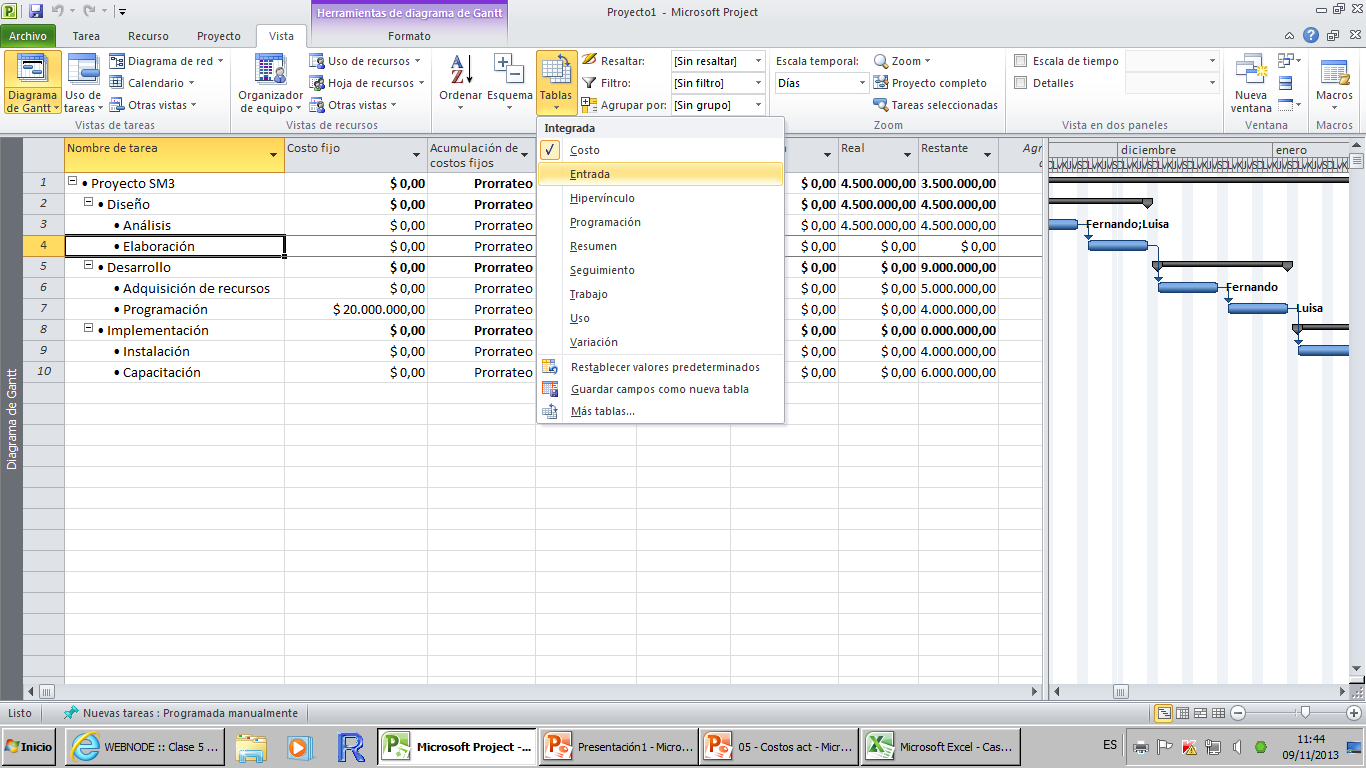Open the Esquema outline menu
Viewport: 1366px width, 768px height.
[x=509, y=82]
